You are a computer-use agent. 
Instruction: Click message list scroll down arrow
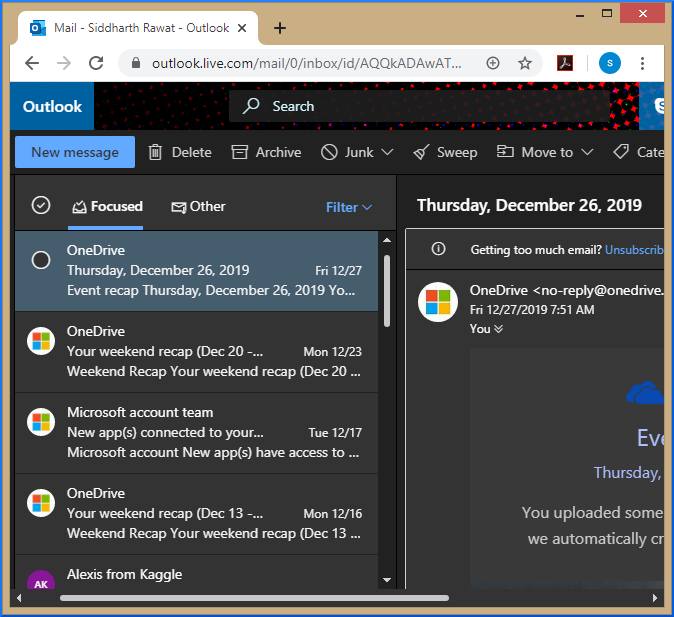click(387, 580)
